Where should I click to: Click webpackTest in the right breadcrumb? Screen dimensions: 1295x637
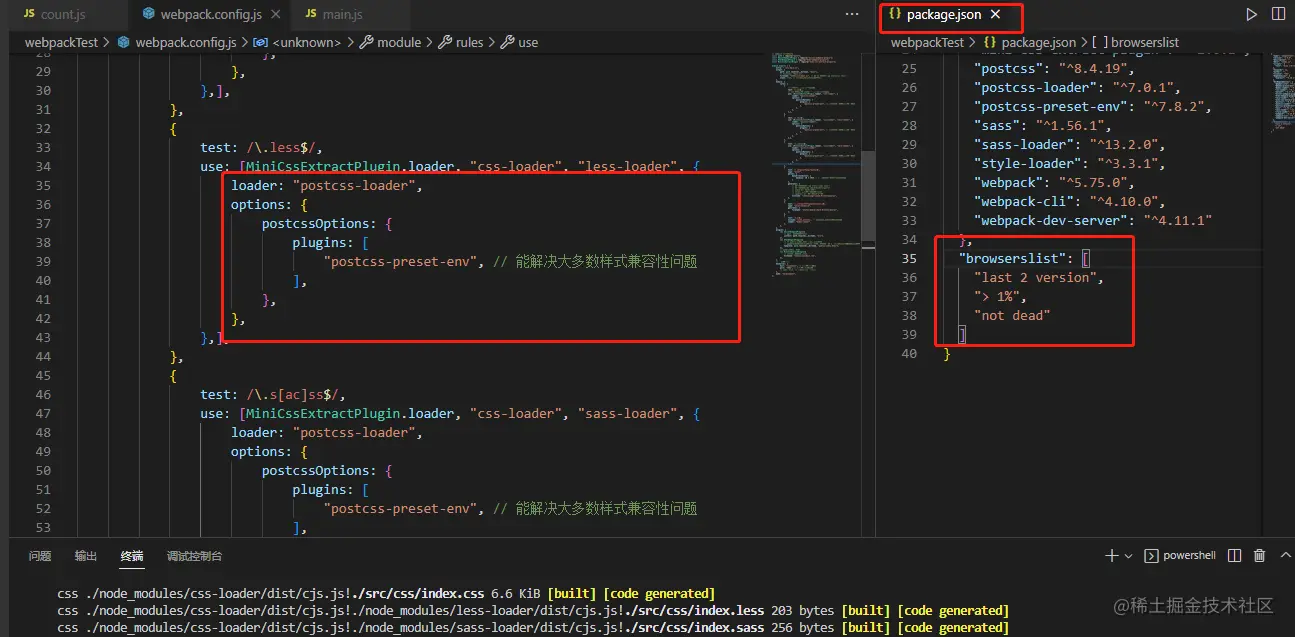point(927,43)
